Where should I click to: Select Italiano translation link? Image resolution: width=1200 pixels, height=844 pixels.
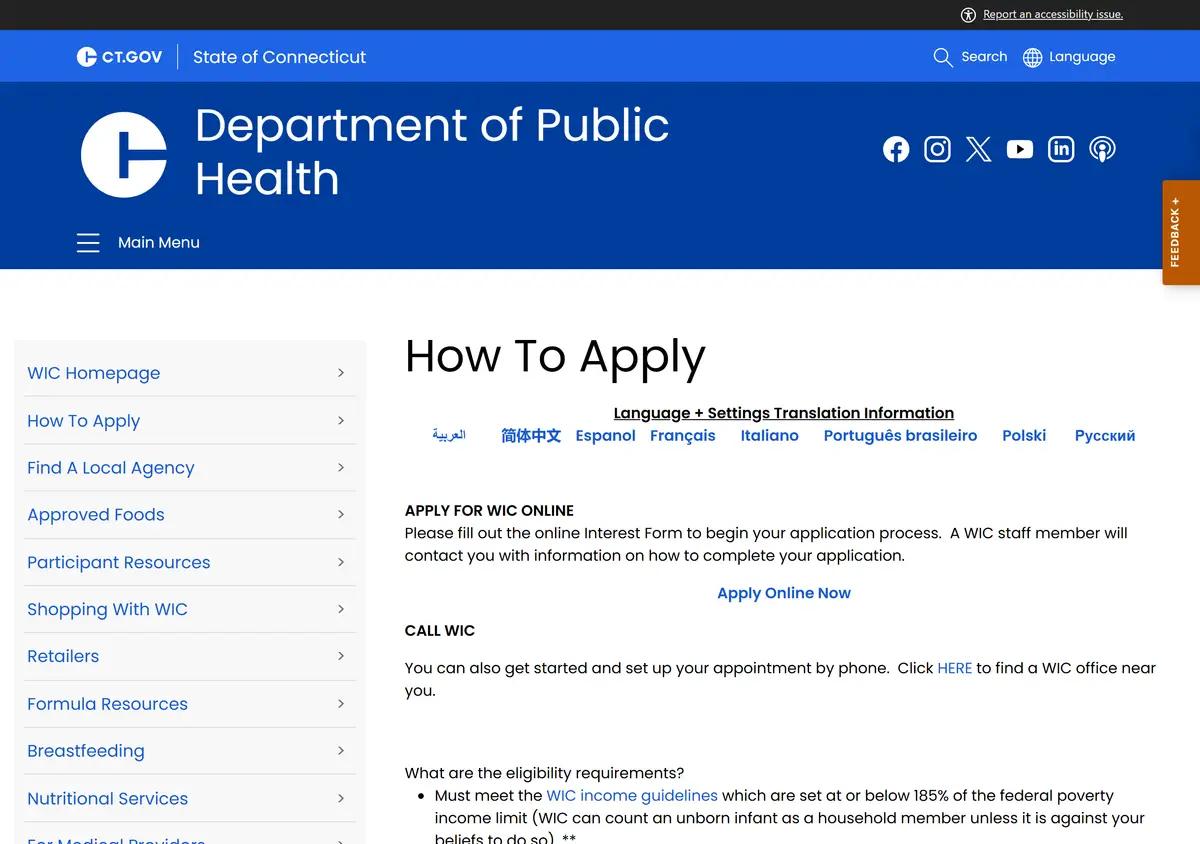770,436
